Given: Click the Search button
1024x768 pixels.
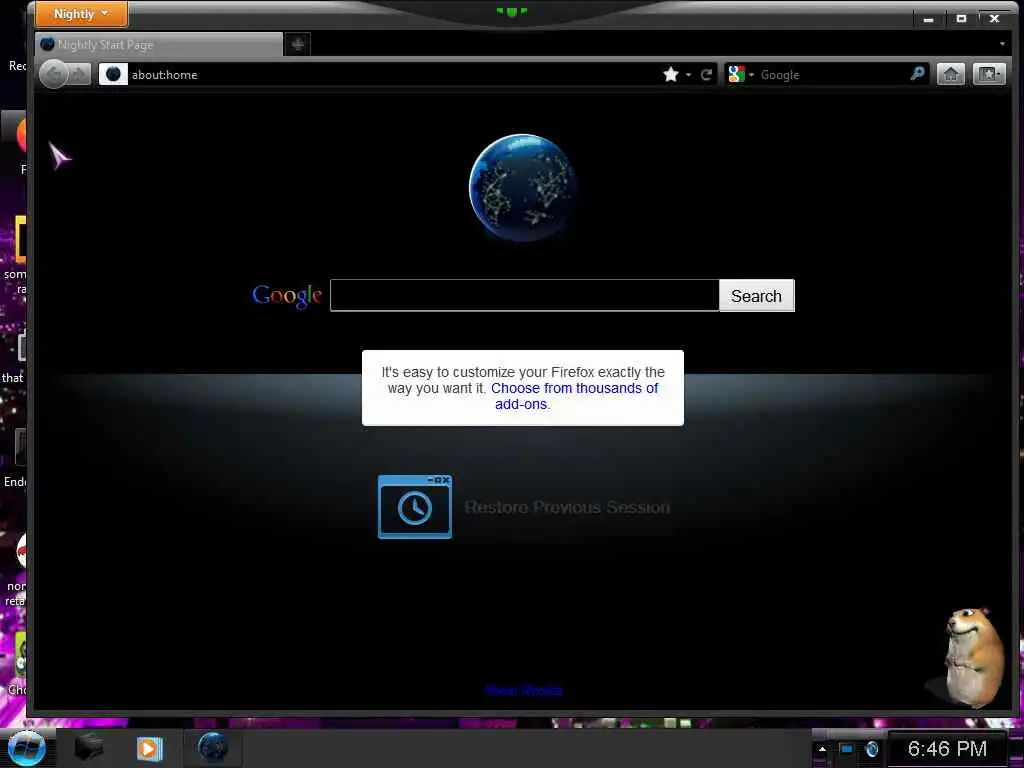Looking at the screenshot, I should (756, 296).
